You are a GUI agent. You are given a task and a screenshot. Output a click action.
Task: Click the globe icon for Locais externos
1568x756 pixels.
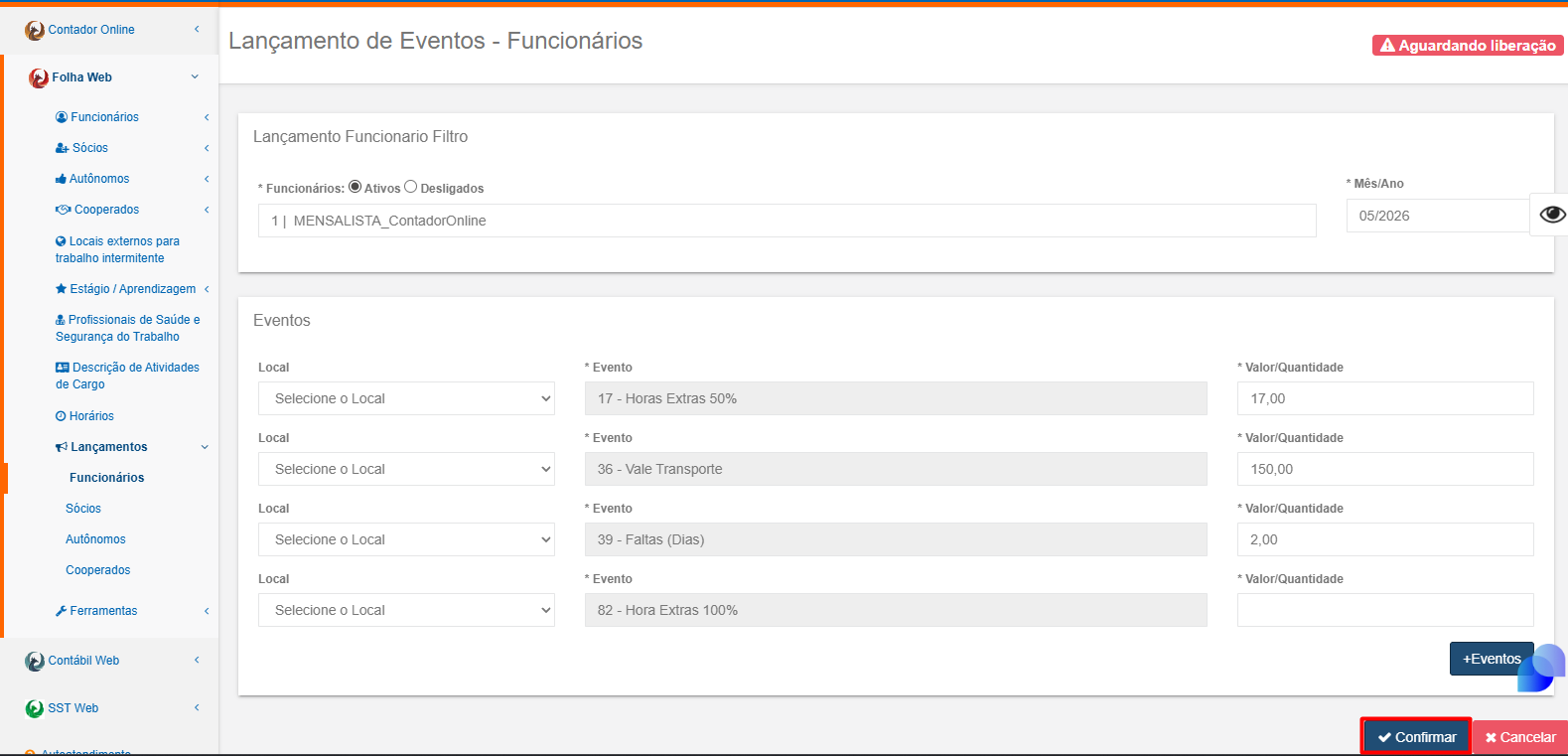coord(61,241)
